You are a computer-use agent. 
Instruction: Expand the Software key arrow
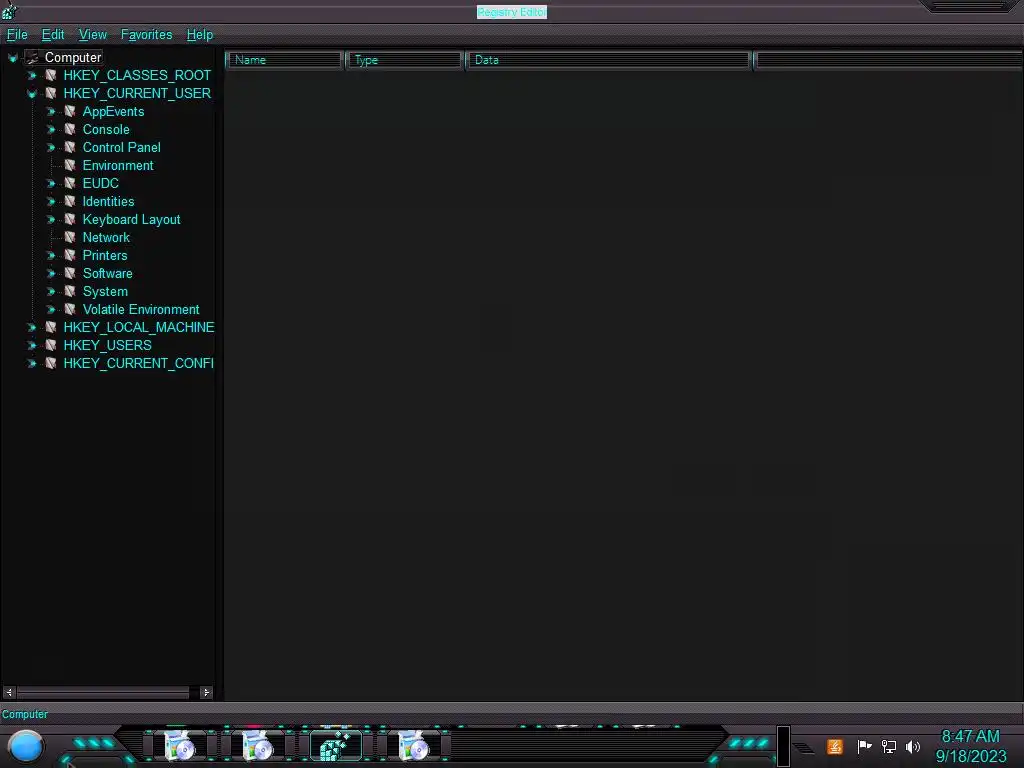coord(50,274)
